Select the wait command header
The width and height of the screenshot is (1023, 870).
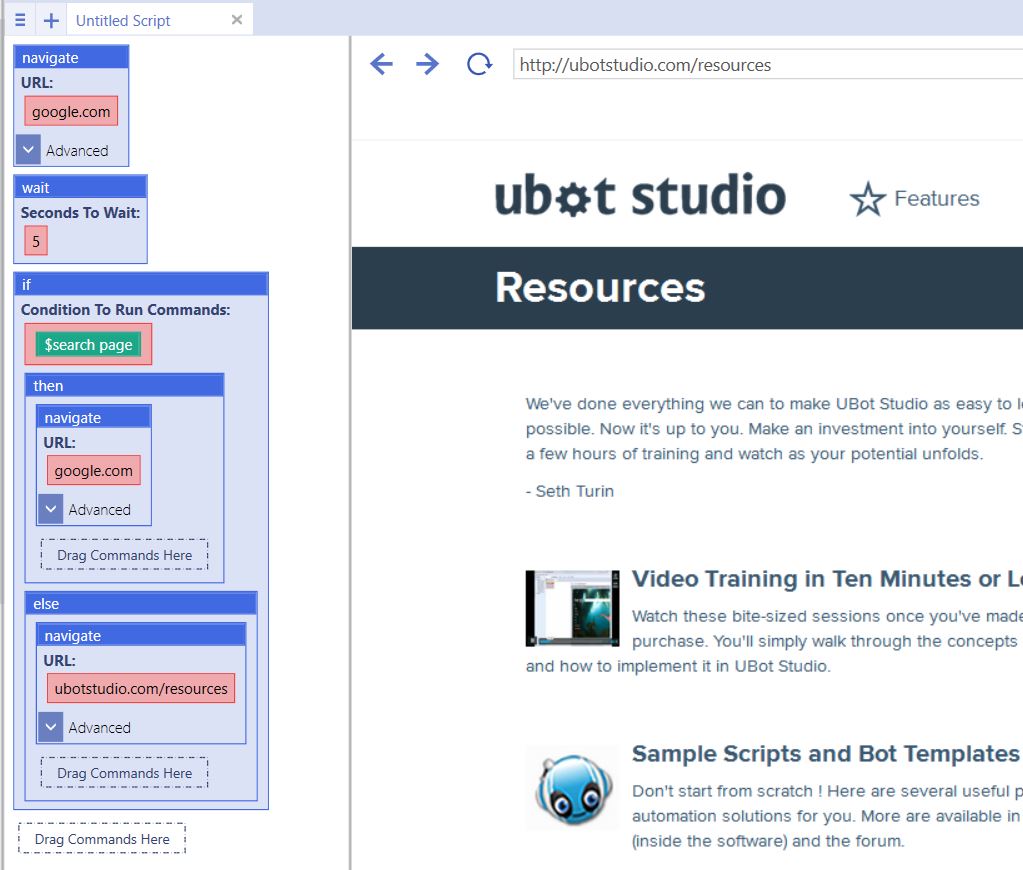click(x=80, y=187)
